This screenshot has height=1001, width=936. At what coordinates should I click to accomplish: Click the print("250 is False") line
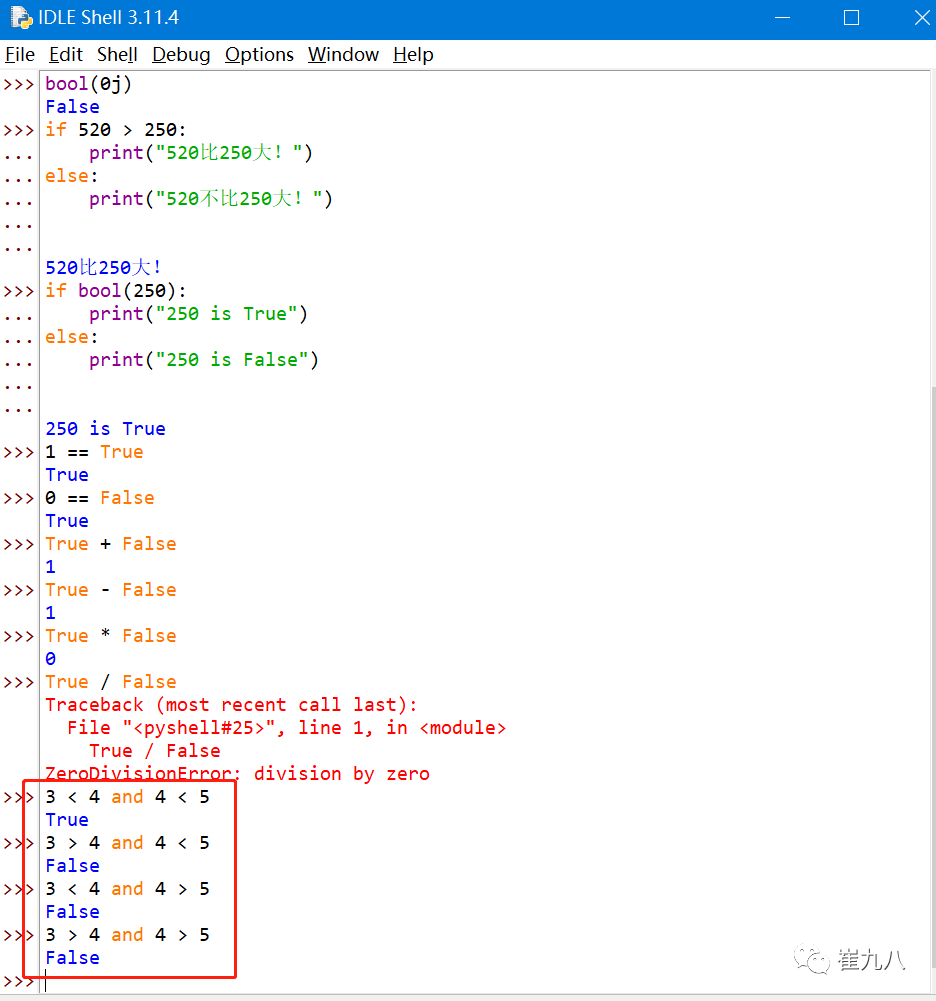point(204,359)
